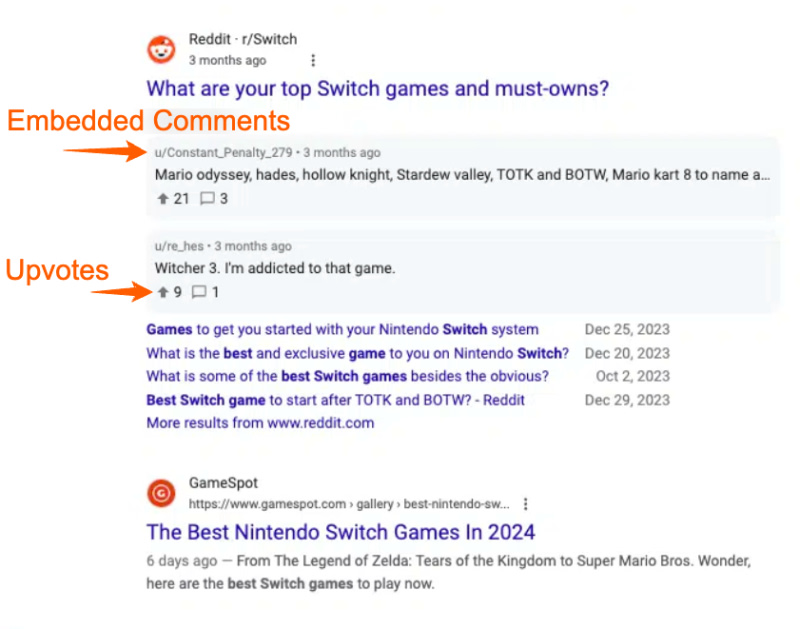The image size is (800, 629).
Task: Open 'The Best Nintendo Switch Games In 2024'
Action: tap(340, 532)
